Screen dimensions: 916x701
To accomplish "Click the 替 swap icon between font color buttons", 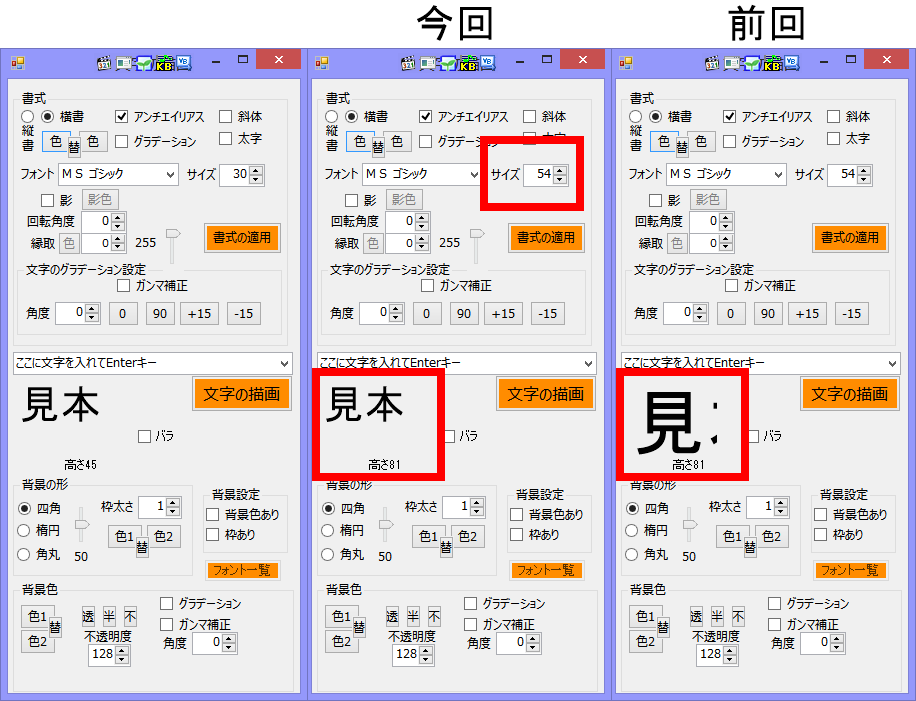I will pyautogui.click(x=75, y=143).
